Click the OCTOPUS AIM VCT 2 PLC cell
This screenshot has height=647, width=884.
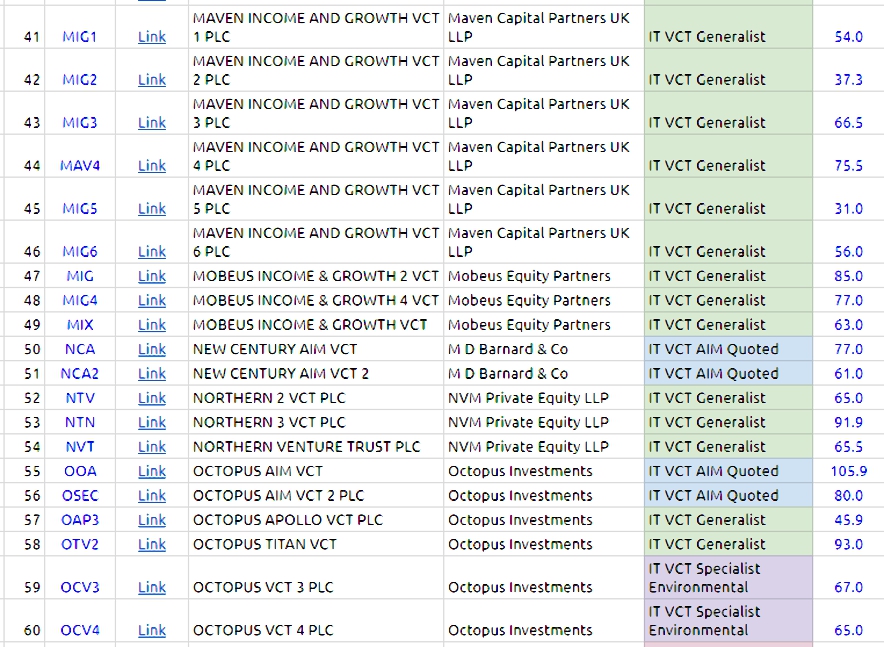click(316, 495)
